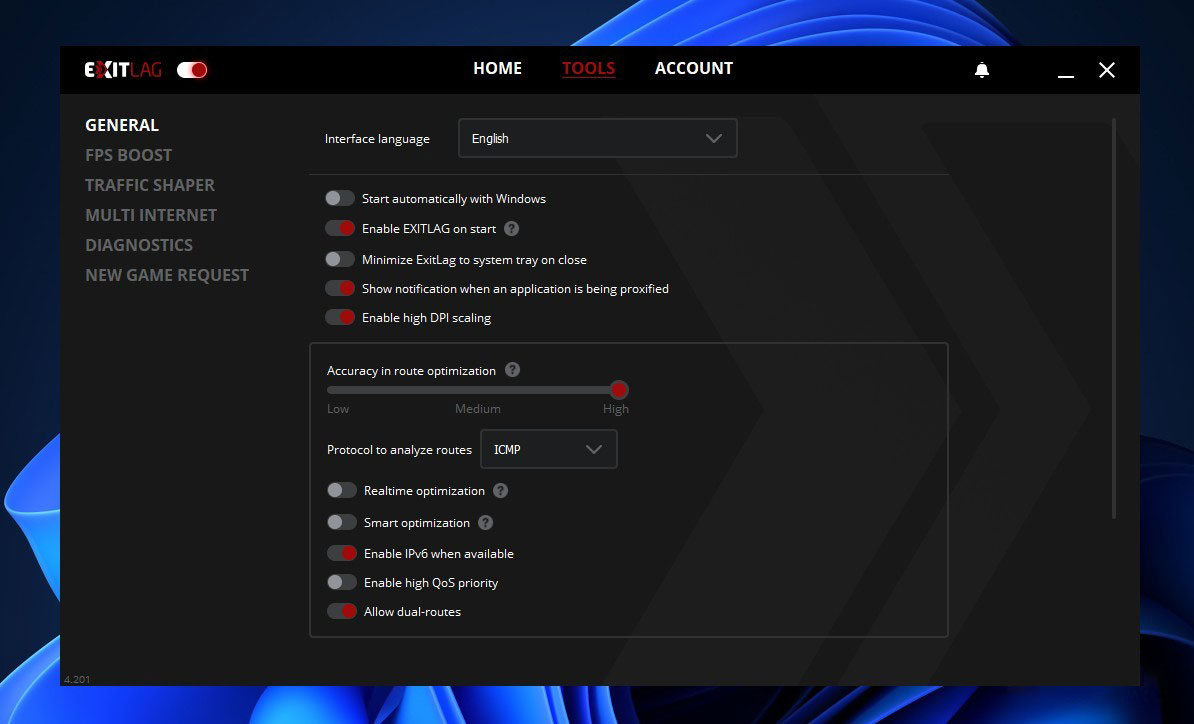Open the ACCOUNT tab

click(693, 68)
